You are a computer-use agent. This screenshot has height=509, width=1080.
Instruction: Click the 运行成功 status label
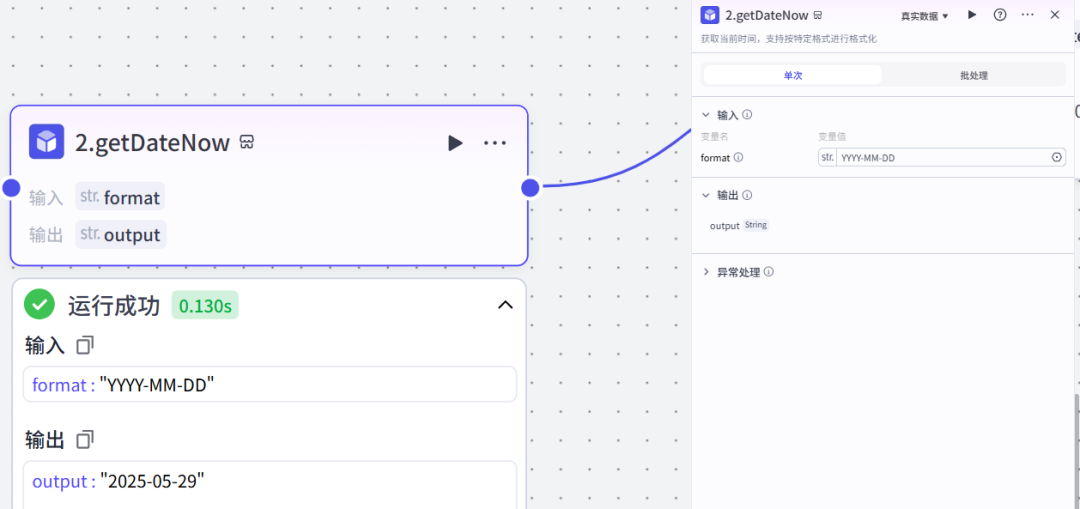(114, 305)
